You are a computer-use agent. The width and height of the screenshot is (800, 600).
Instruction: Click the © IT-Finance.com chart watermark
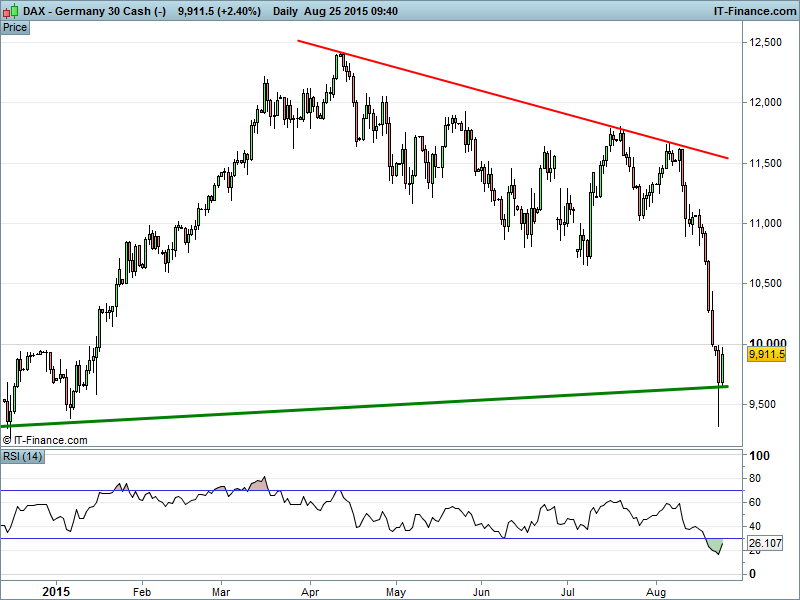click(x=46, y=440)
